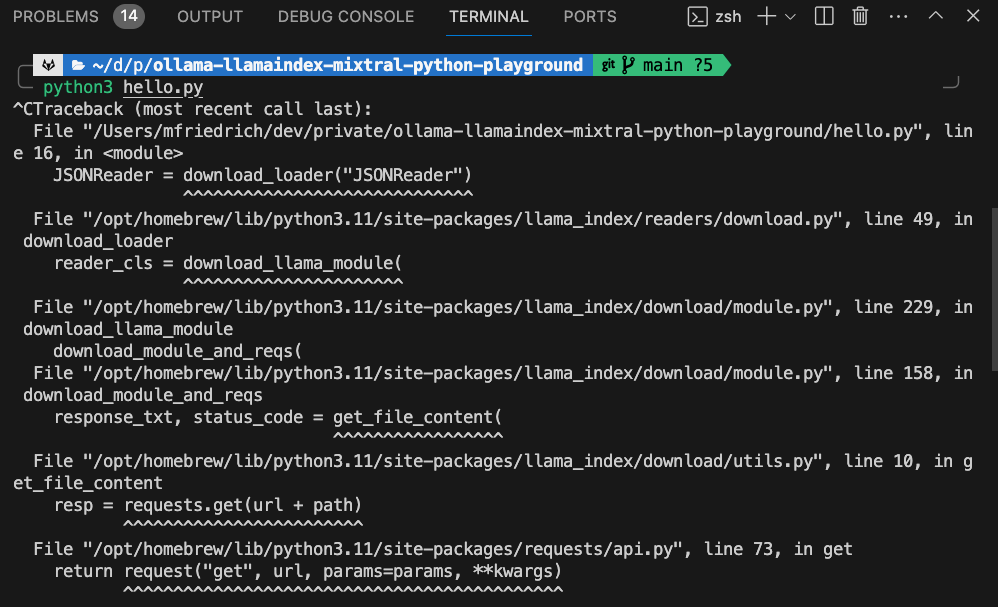Kill the terminal using trash icon
Viewport: 998px width, 607px height.
coord(860,16)
